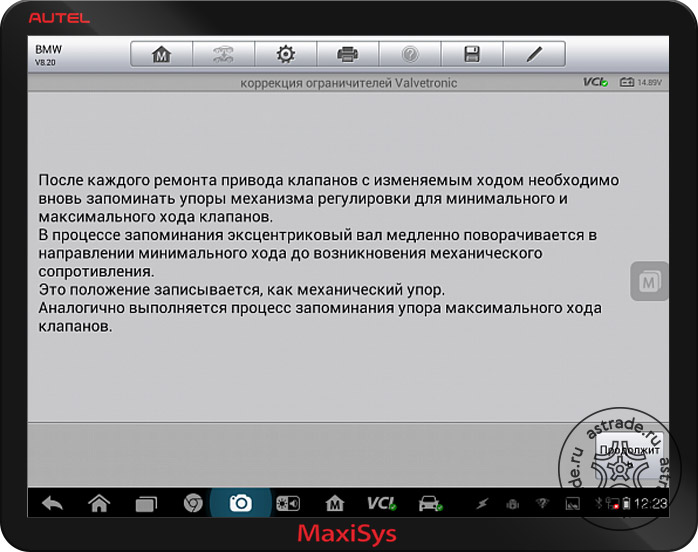This screenshot has height=552, width=698.
Task: Tap the Wi-Fi status icon
Action: (542, 503)
